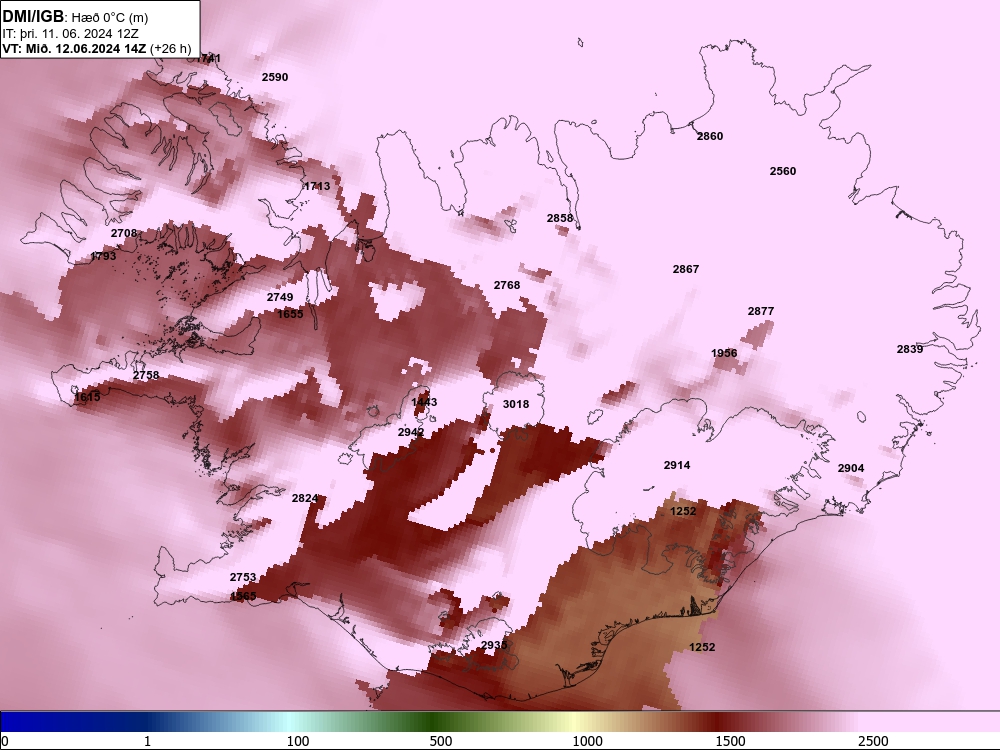Select the VT Mið. 12.06.2024 14Z line
Image resolution: width=1000 pixels, height=750 pixels.
click(97, 48)
